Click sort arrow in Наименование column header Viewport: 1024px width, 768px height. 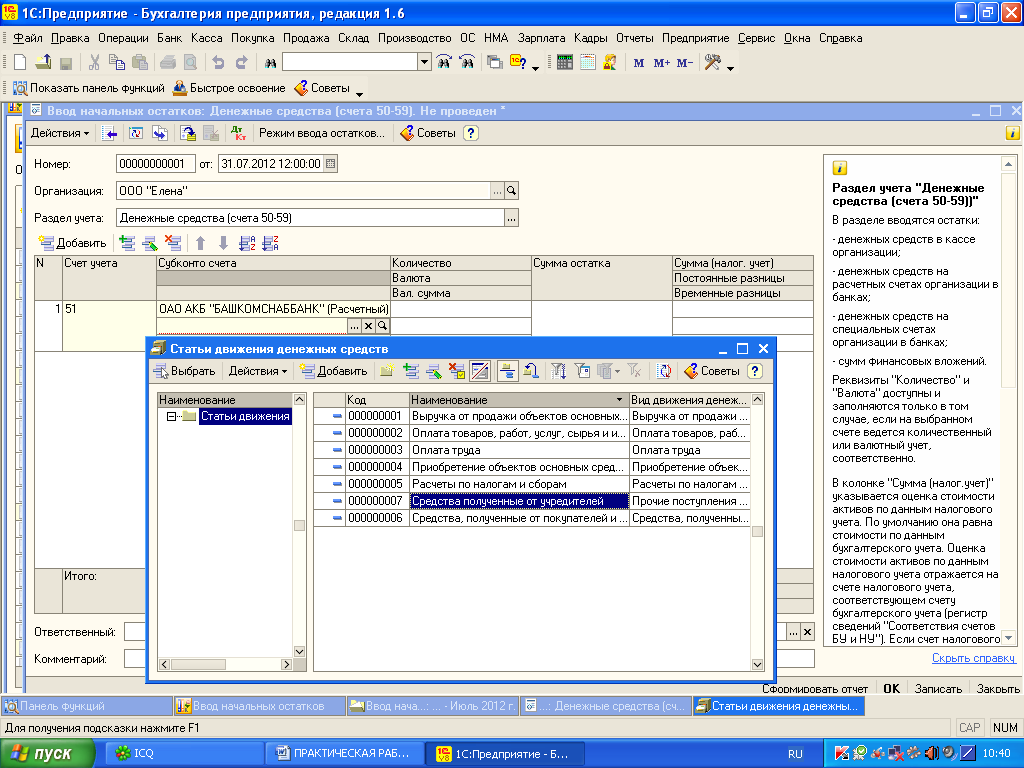click(619, 400)
